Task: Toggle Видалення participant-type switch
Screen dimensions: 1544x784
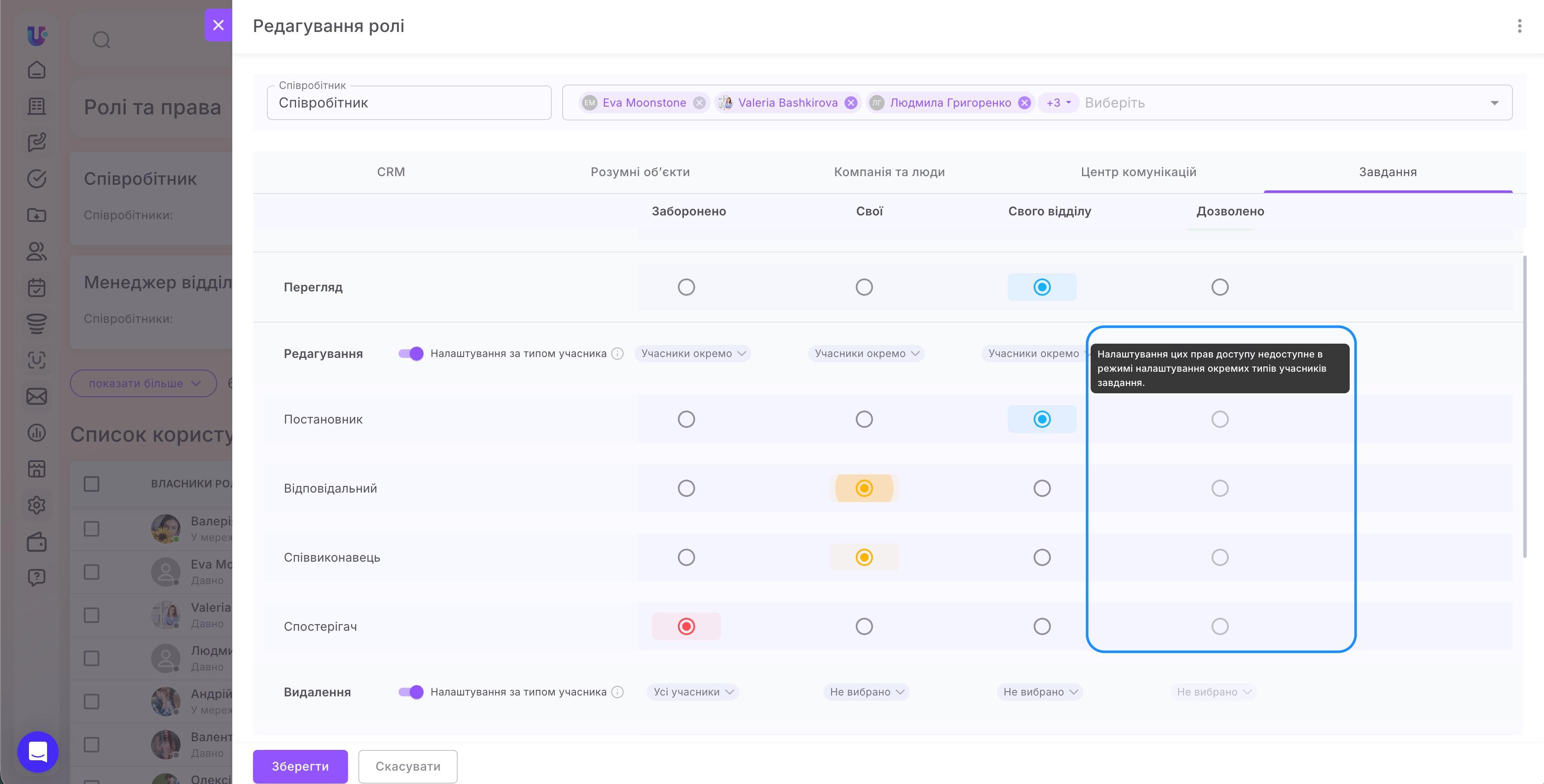Action: (411, 692)
